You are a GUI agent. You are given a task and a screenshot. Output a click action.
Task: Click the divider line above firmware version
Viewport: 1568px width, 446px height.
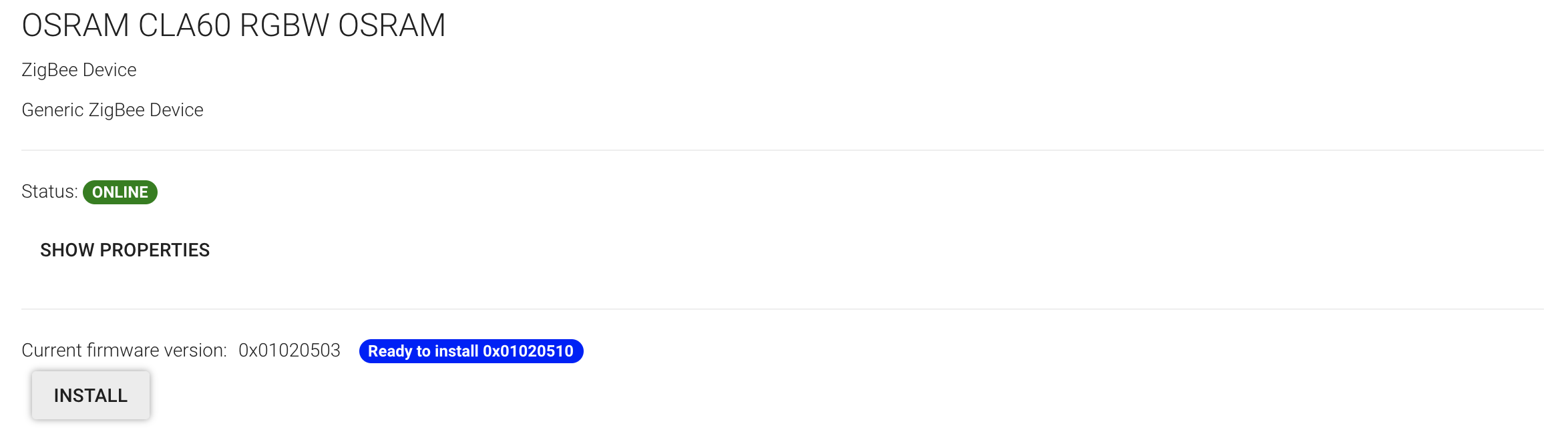click(783, 309)
